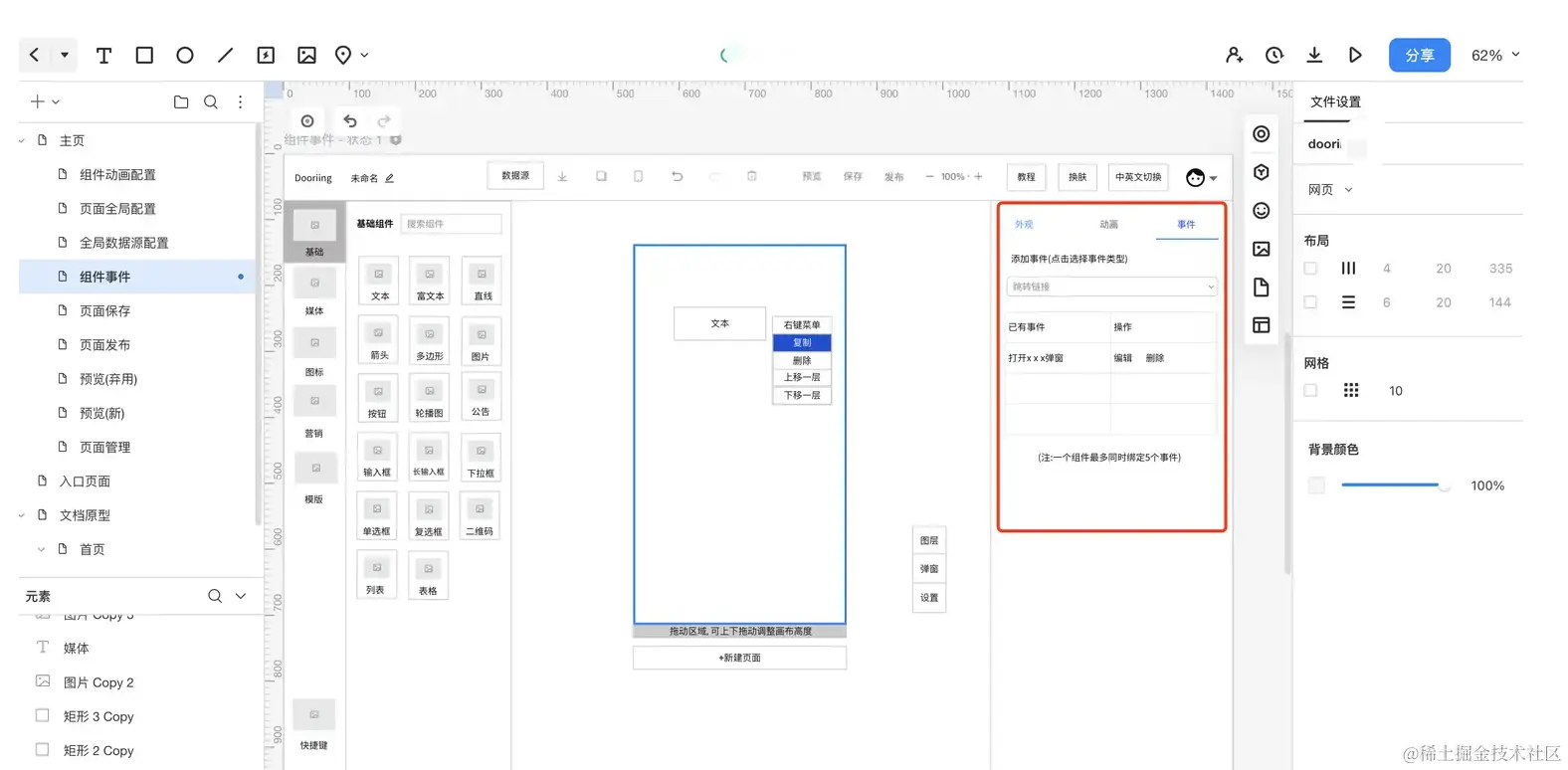Viewport: 1568px width, 770px height.
Task: Select the Hotspot lightning tool
Action: click(x=266, y=56)
